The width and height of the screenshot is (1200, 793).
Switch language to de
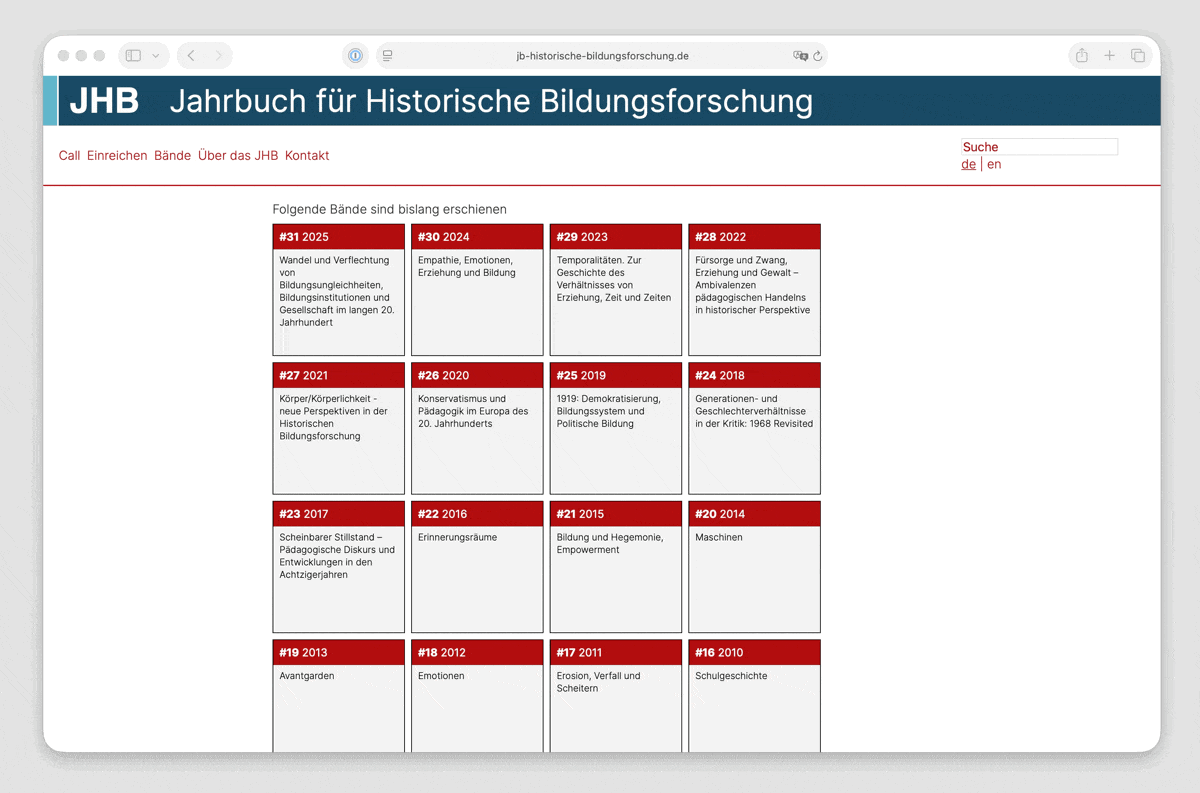tap(968, 164)
